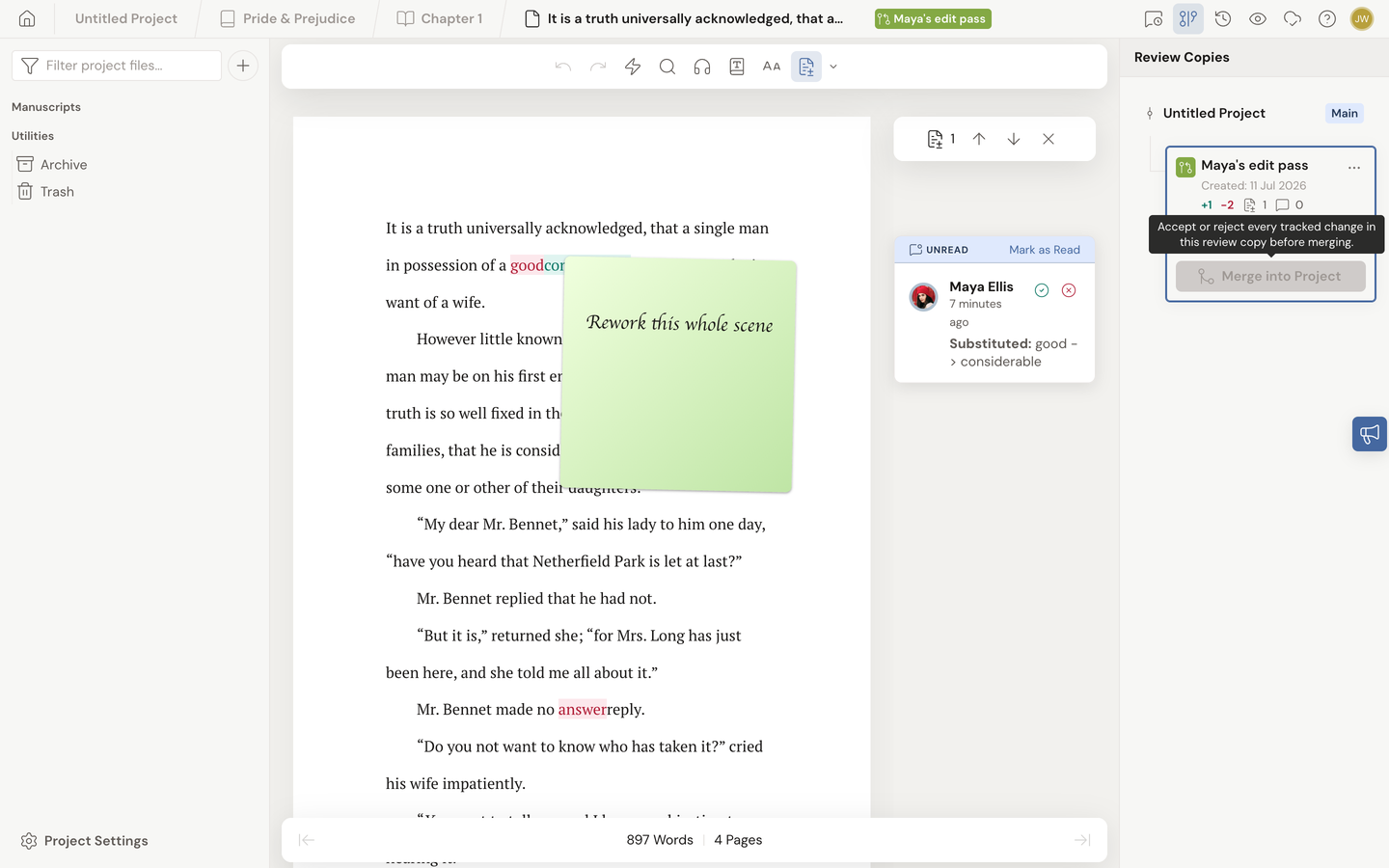Select the Utilities section label
Viewport: 1389px width, 868px height.
pos(33,136)
